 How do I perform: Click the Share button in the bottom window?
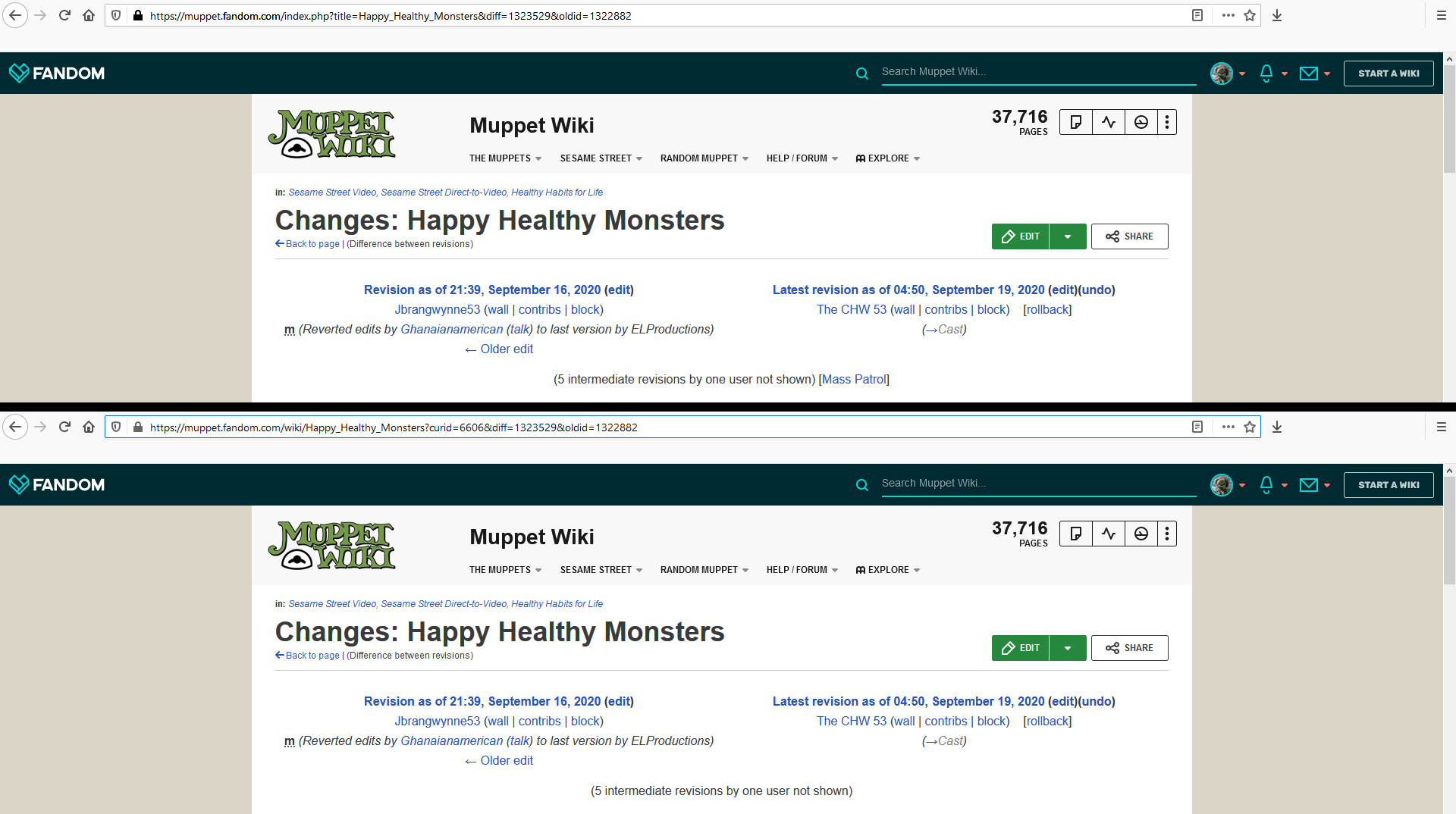(x=1130, y=648)
